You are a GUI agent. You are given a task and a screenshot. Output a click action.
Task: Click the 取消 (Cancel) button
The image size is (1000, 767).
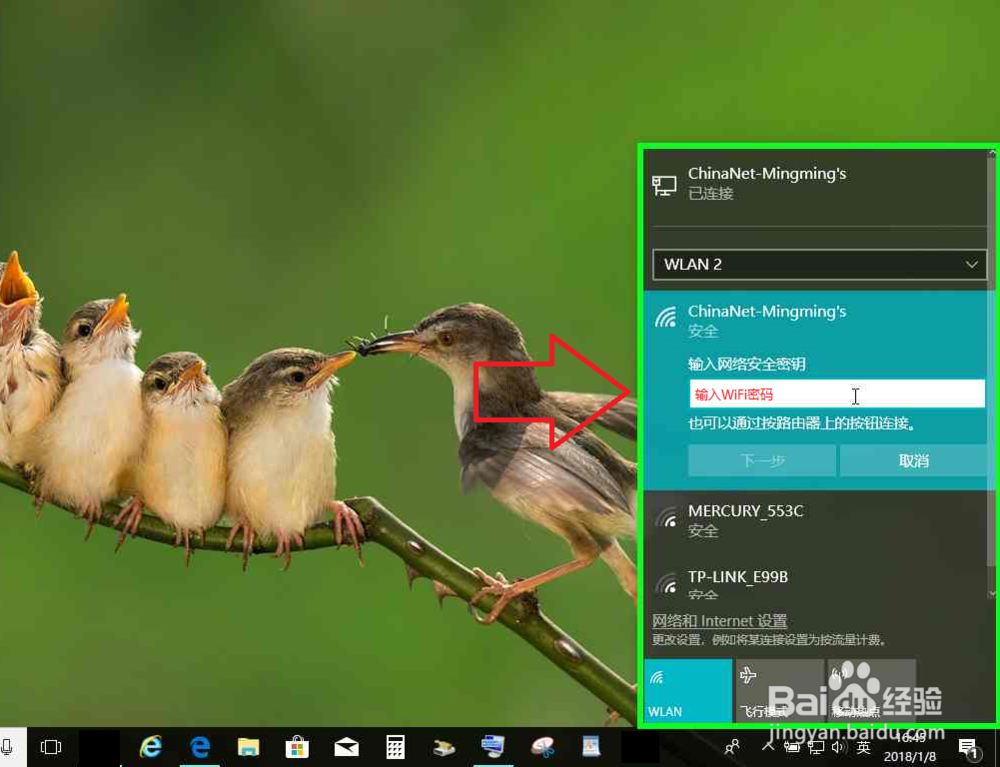(x=913, y=460)
